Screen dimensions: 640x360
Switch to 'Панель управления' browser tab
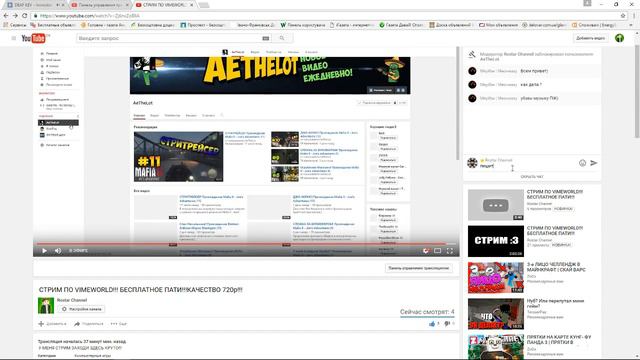click(x=100, y=5)
